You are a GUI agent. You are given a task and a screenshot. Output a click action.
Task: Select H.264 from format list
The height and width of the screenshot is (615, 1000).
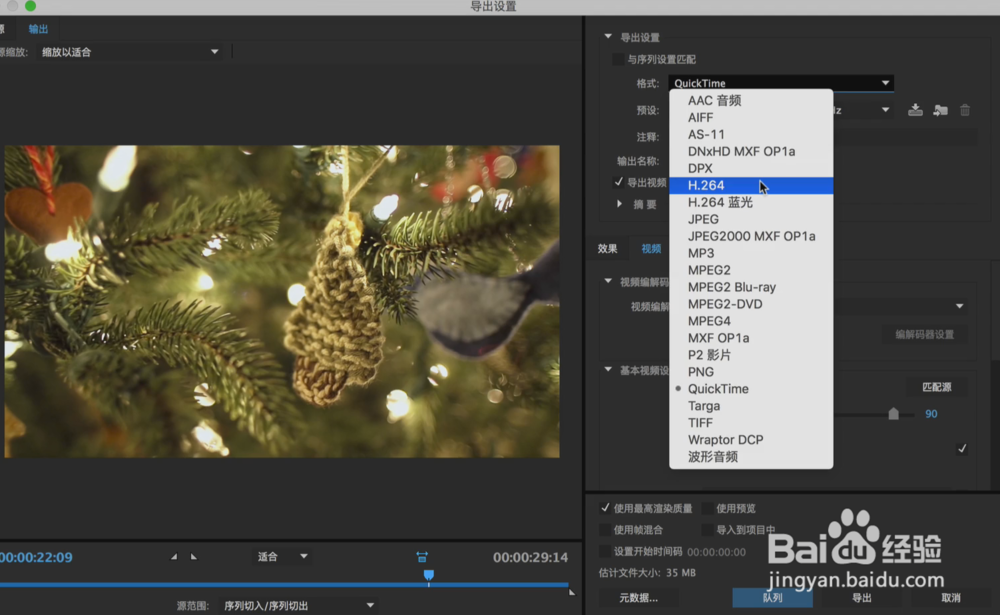click(x=751, y=185)
